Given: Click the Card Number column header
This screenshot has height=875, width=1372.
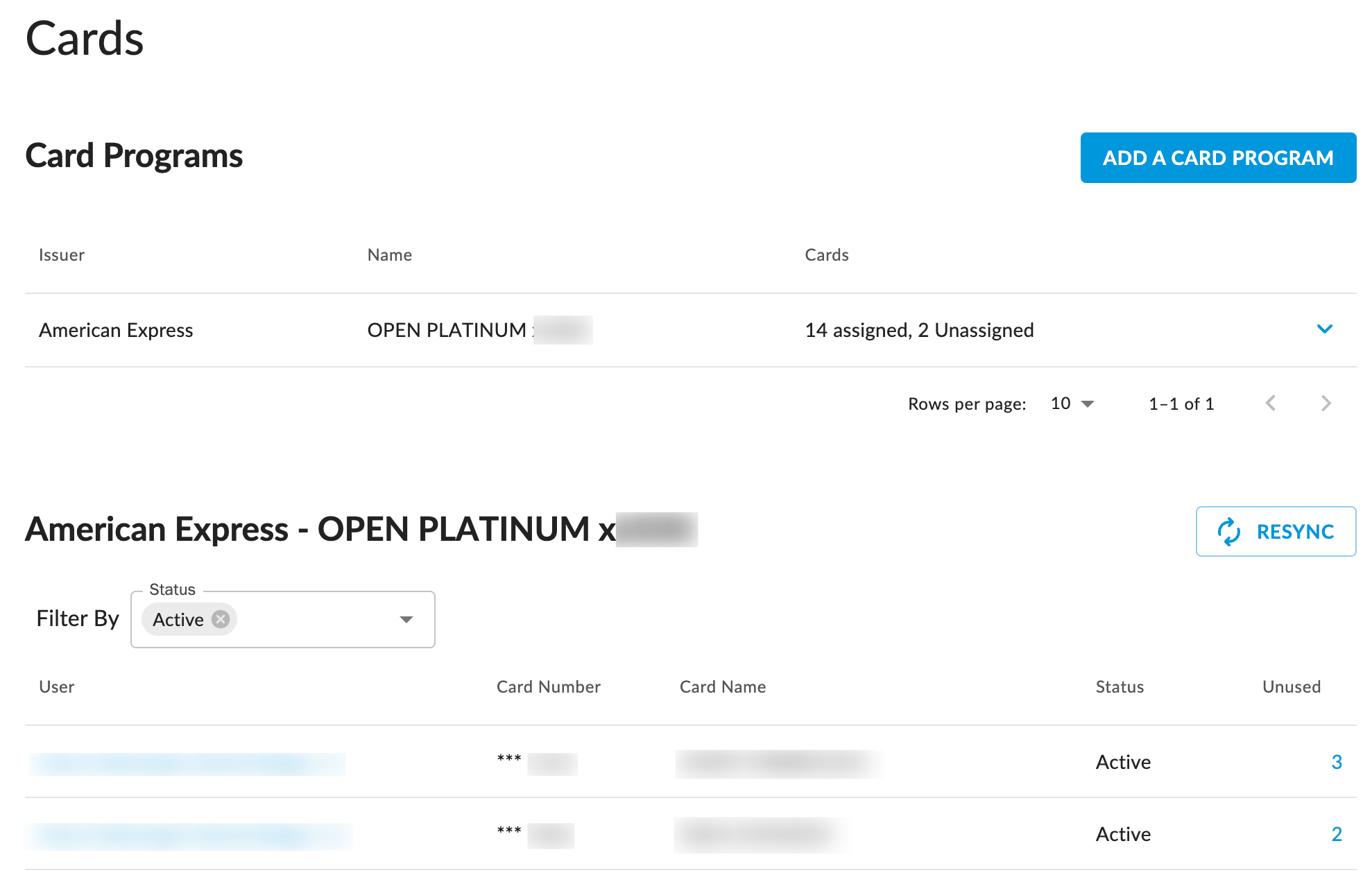Looking at the screenshot, I should coord(548,687).
